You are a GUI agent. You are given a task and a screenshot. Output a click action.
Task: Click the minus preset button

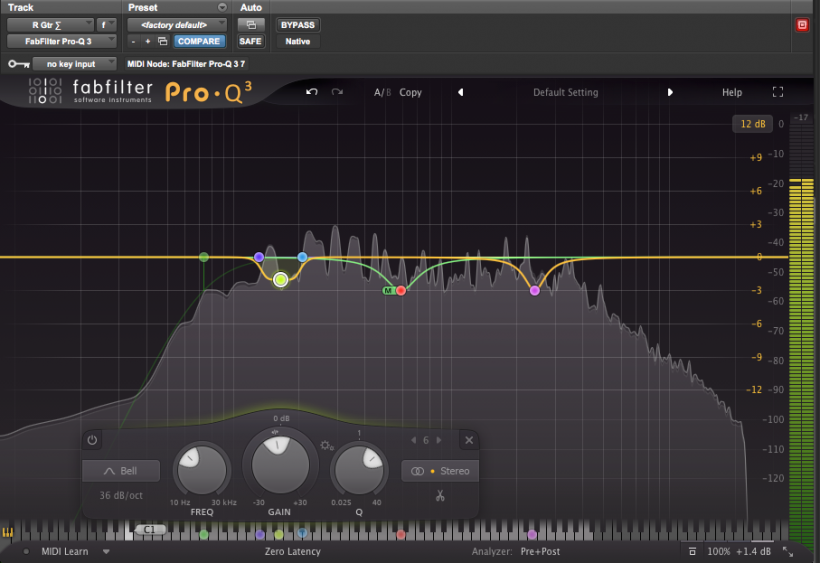tap(133, 41)
